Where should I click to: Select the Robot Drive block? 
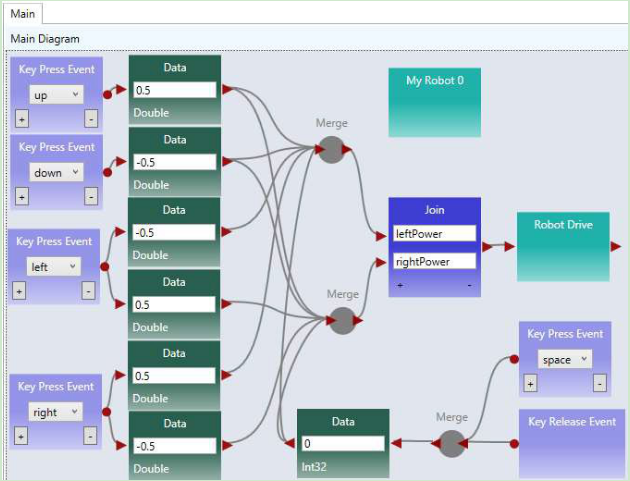[x=563, y=246]
